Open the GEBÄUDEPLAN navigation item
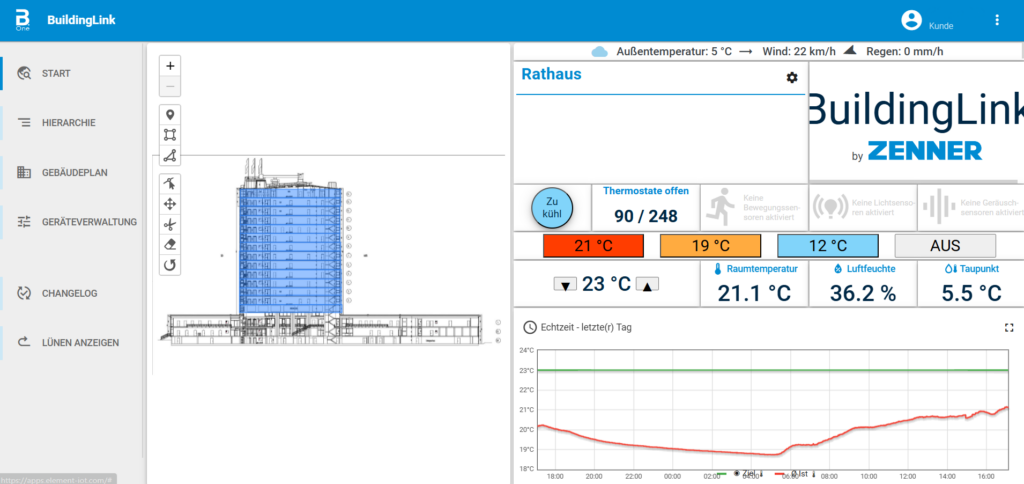 pos(72,172)
